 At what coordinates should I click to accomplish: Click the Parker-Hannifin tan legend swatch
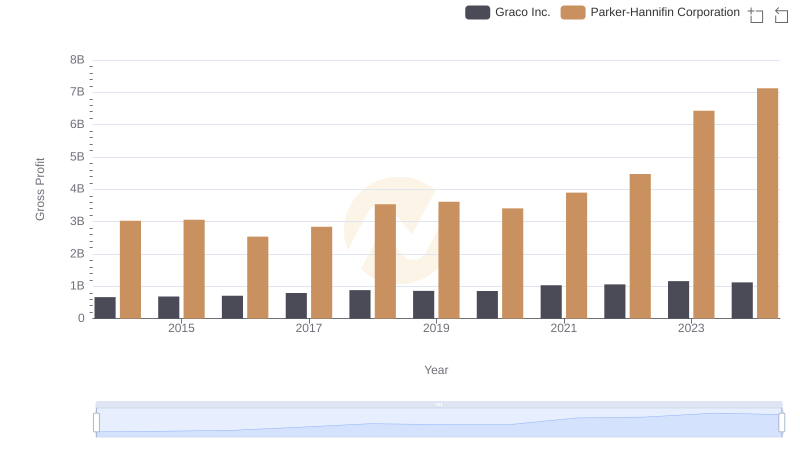point(573,12)
